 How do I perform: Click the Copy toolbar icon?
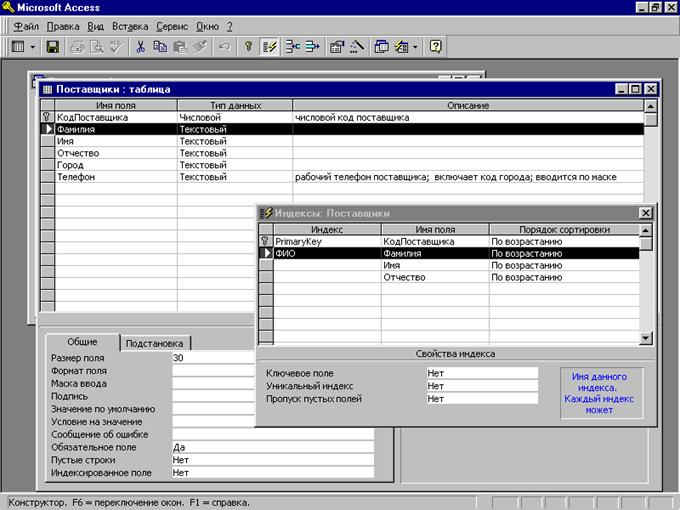[160, 46]
